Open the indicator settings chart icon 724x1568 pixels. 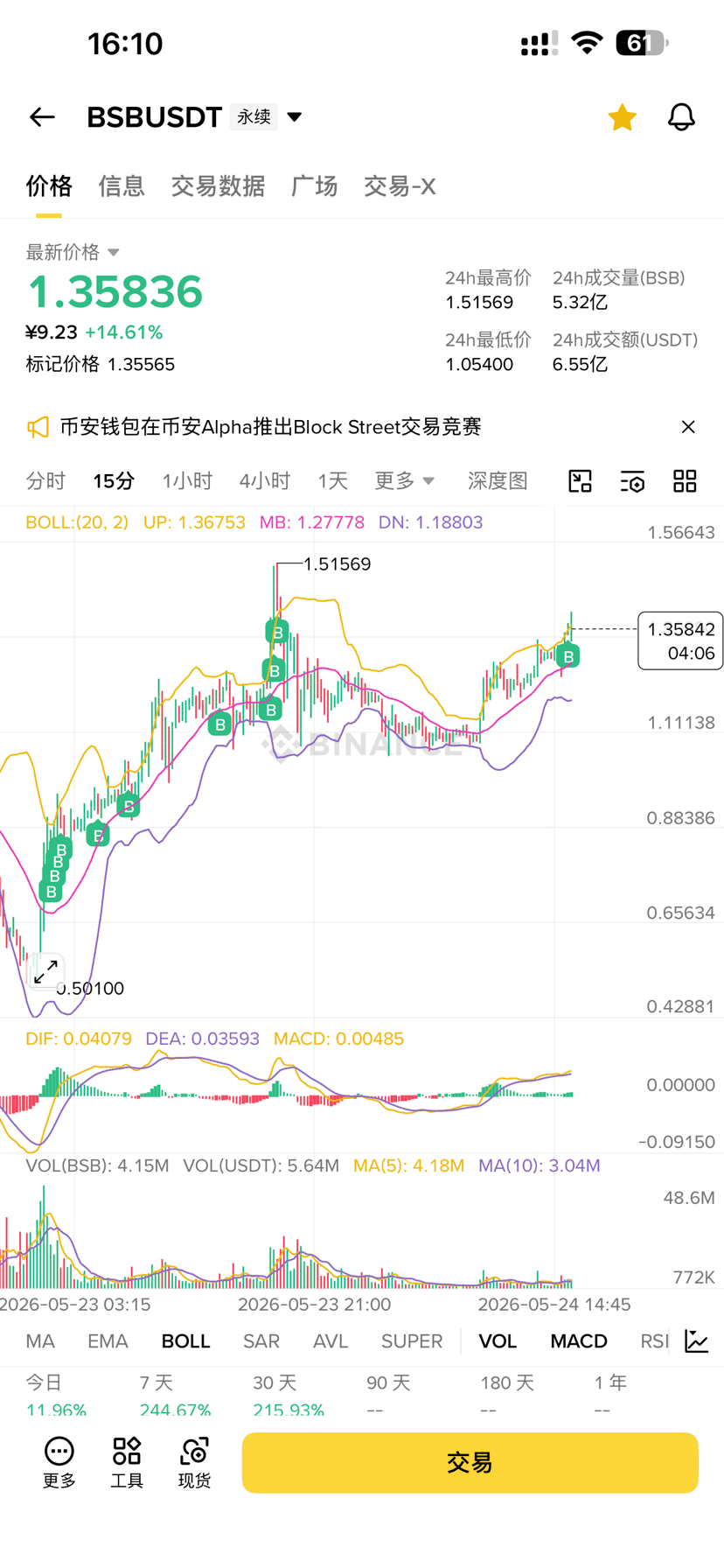click(697, 1341)
